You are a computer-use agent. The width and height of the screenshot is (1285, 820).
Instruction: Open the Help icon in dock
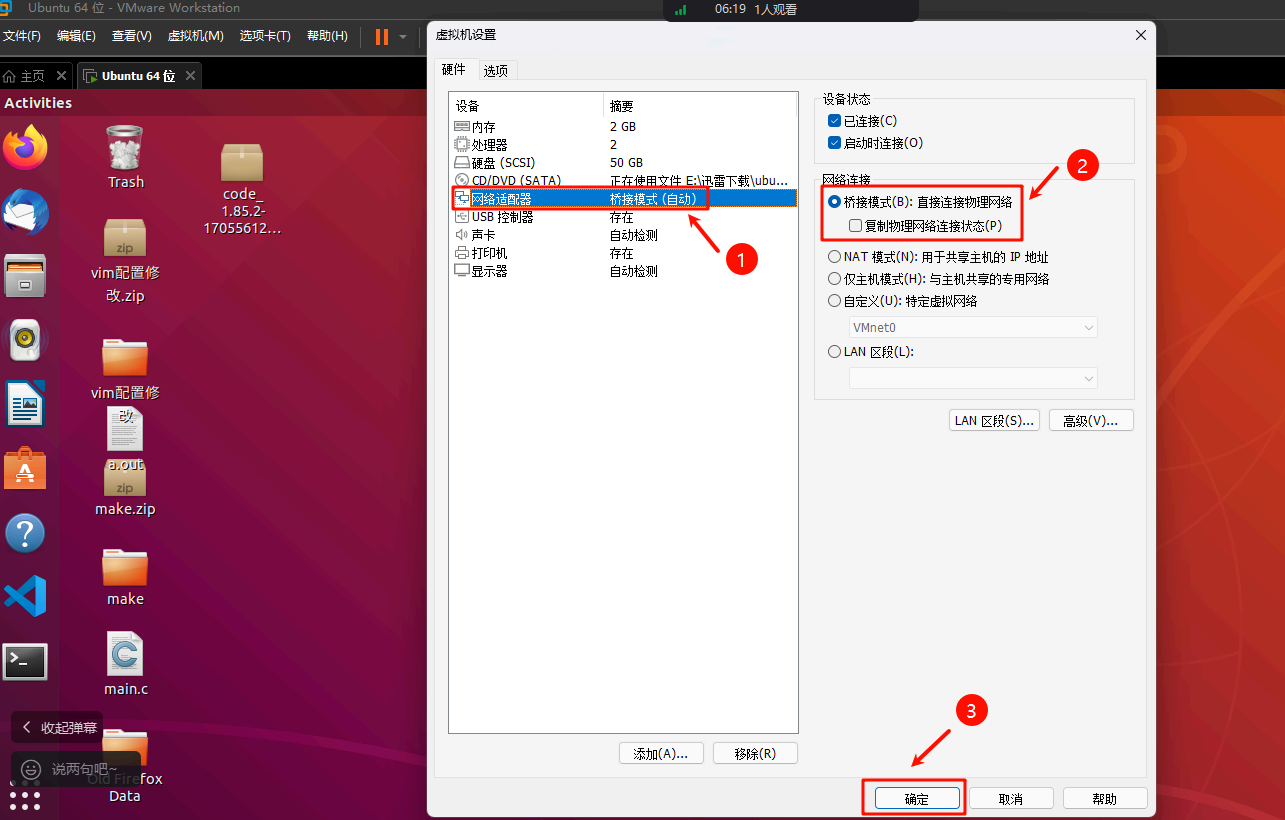[x=25, y=533]
